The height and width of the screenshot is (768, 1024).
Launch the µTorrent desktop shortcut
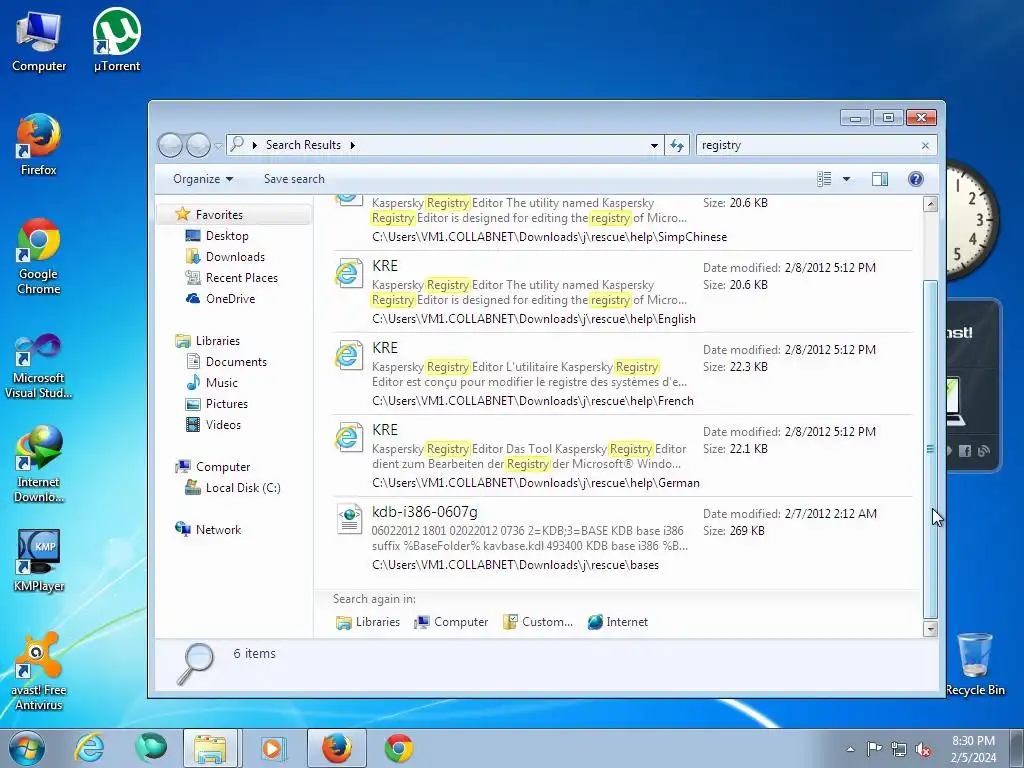click(x=117, y=40)
